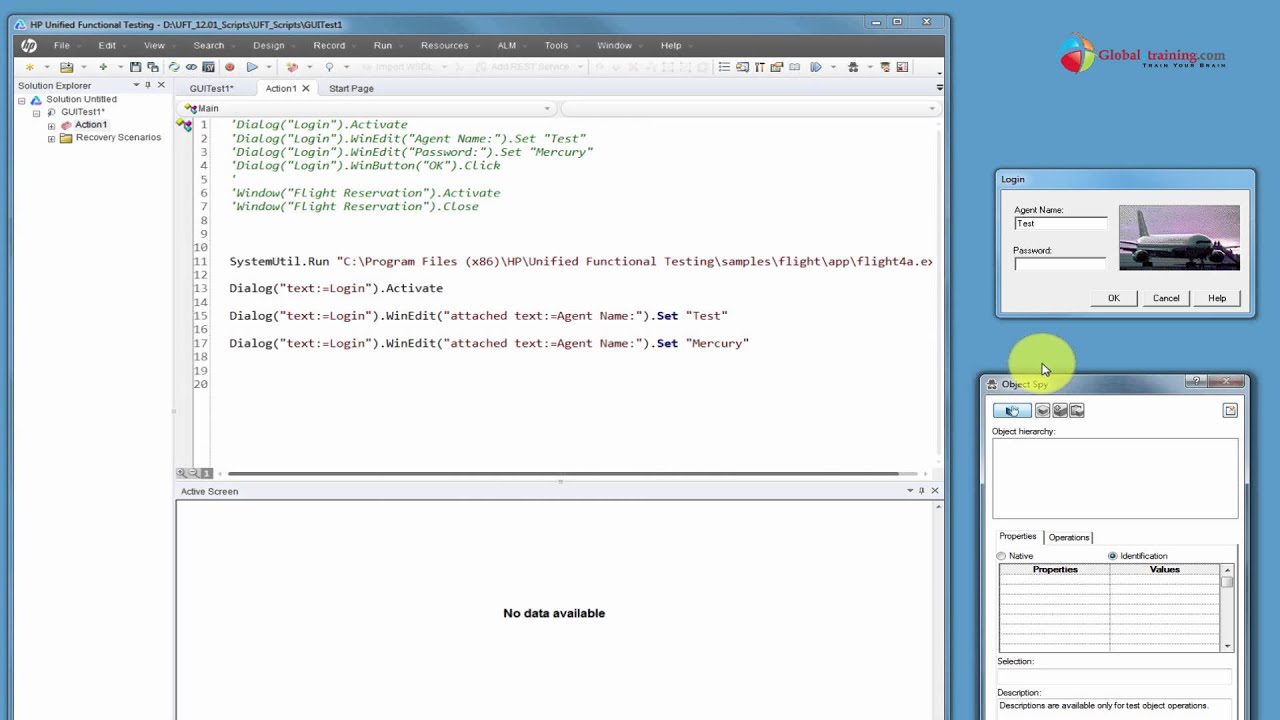Click the box-with-plus icon in Object Spy
Image resolution: width=1280 pixels, height=720 pixels.
tap(1060, 410)
